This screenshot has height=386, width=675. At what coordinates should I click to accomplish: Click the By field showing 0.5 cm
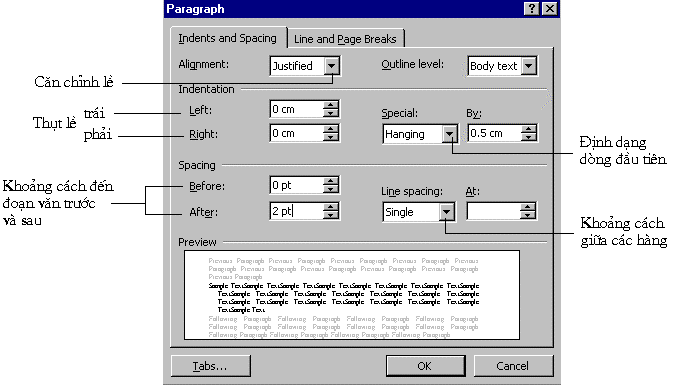[494, 133]
